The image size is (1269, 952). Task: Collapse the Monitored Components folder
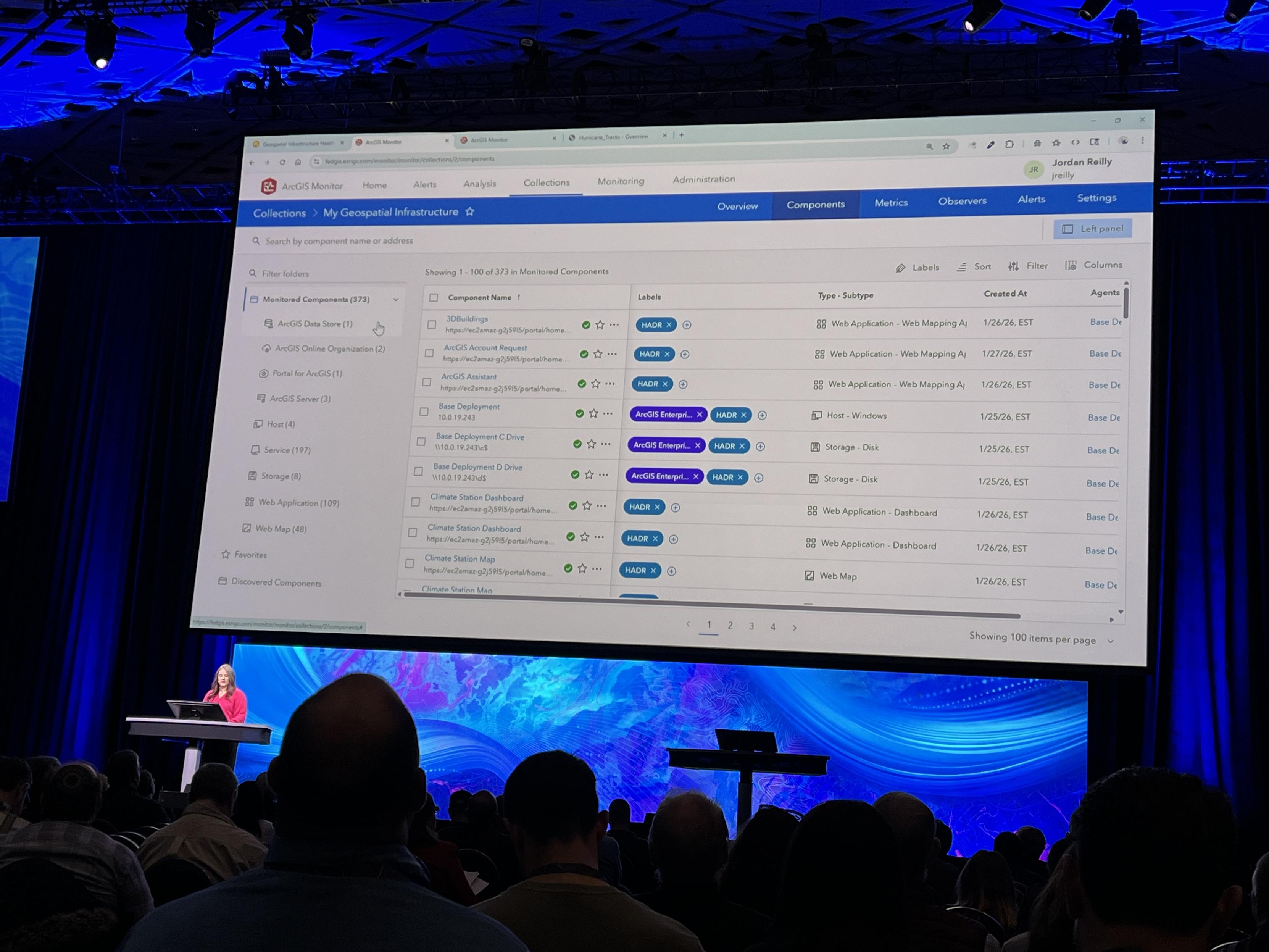396,300
